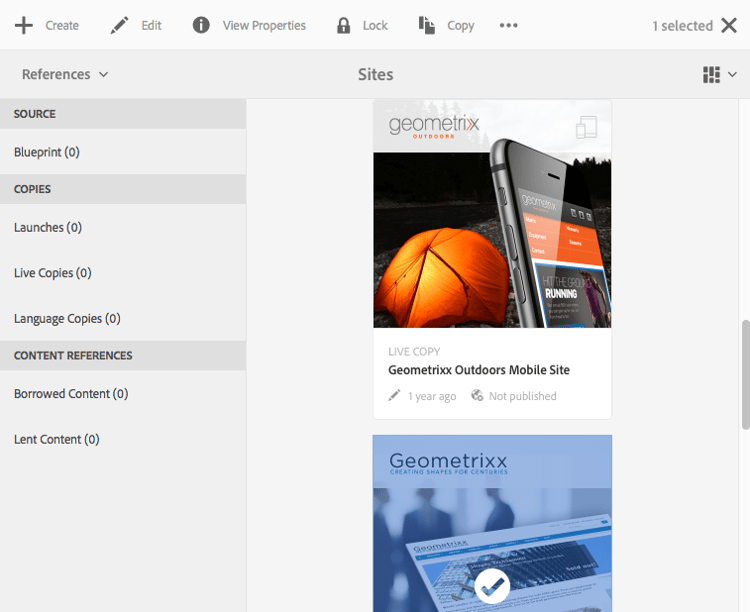Deselect all with the X icon

tap(729, 25)
